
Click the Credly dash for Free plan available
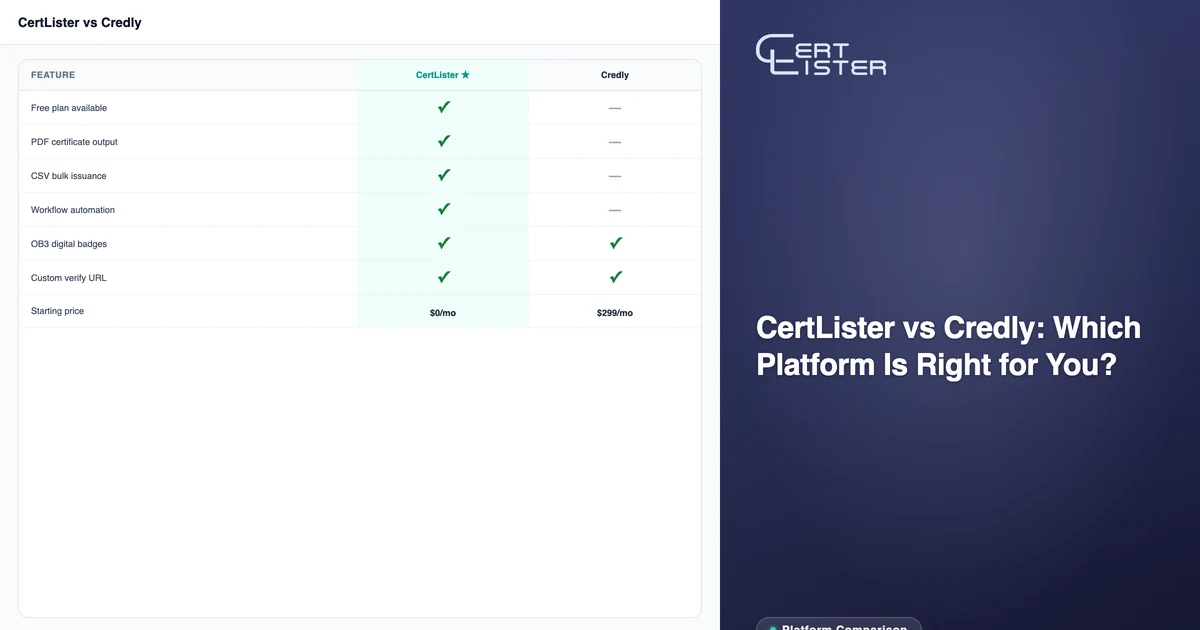(615, 108)
